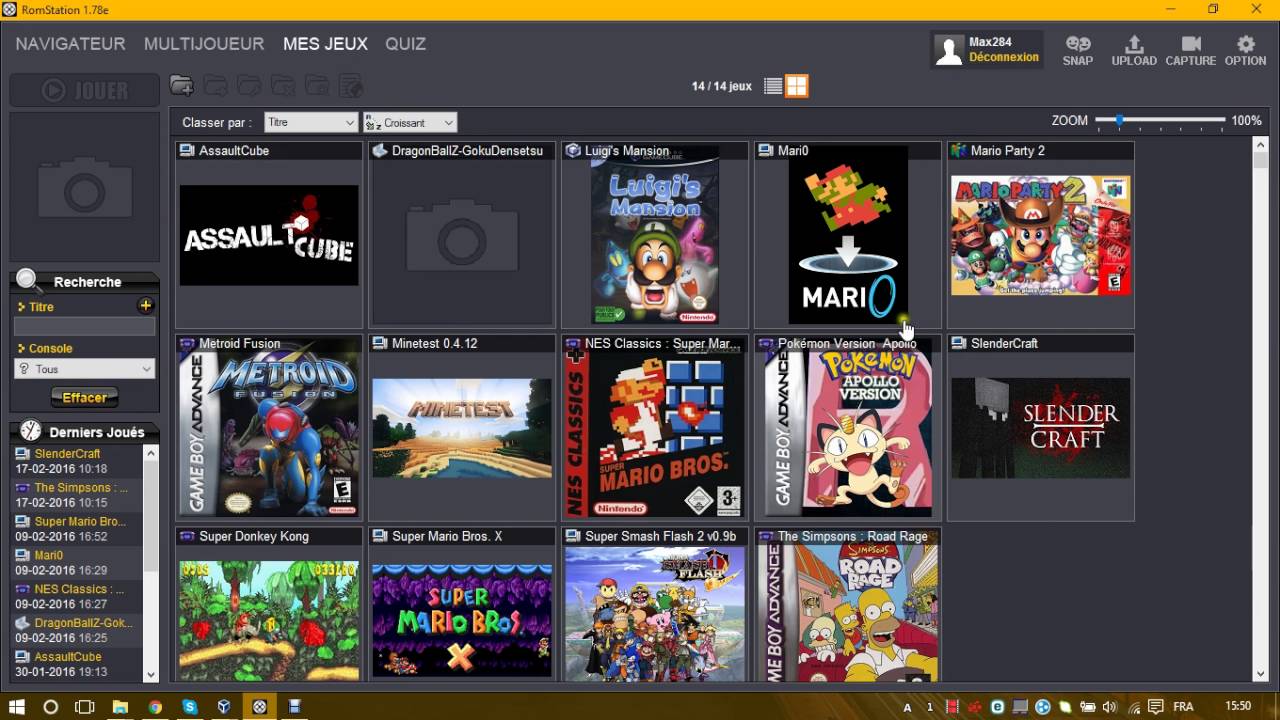The height and width of the screenshot is (720, 1280).
Task: Switch to list view
Action: [773, 86]
